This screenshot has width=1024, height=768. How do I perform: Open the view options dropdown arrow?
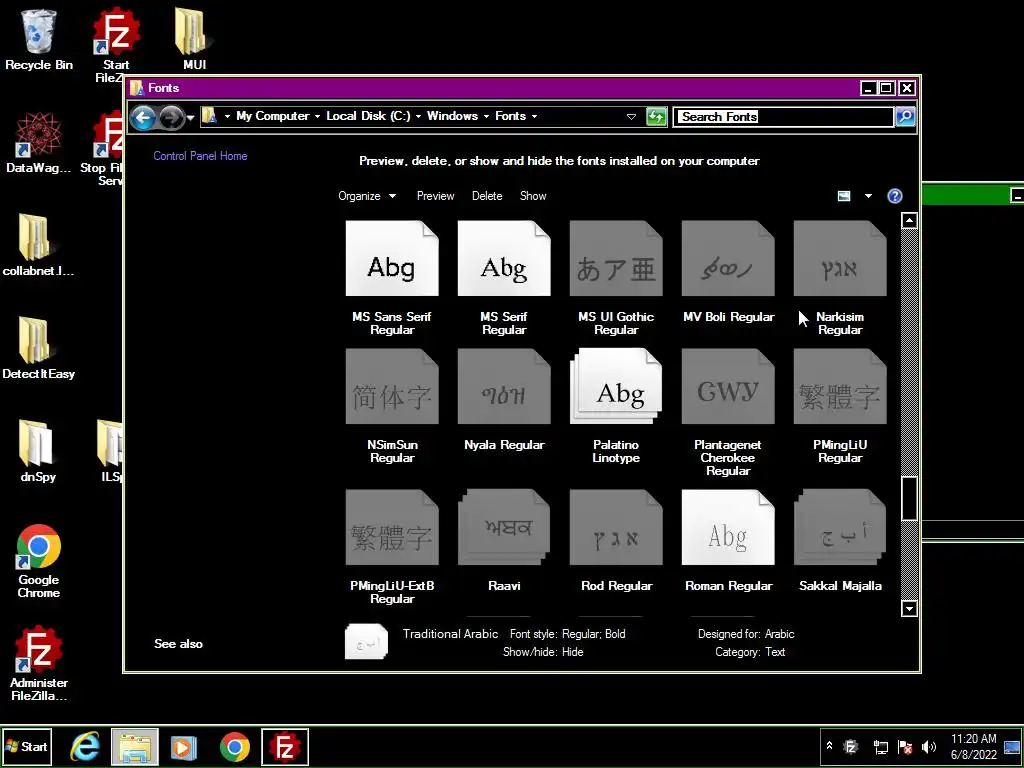click(868, 196)
